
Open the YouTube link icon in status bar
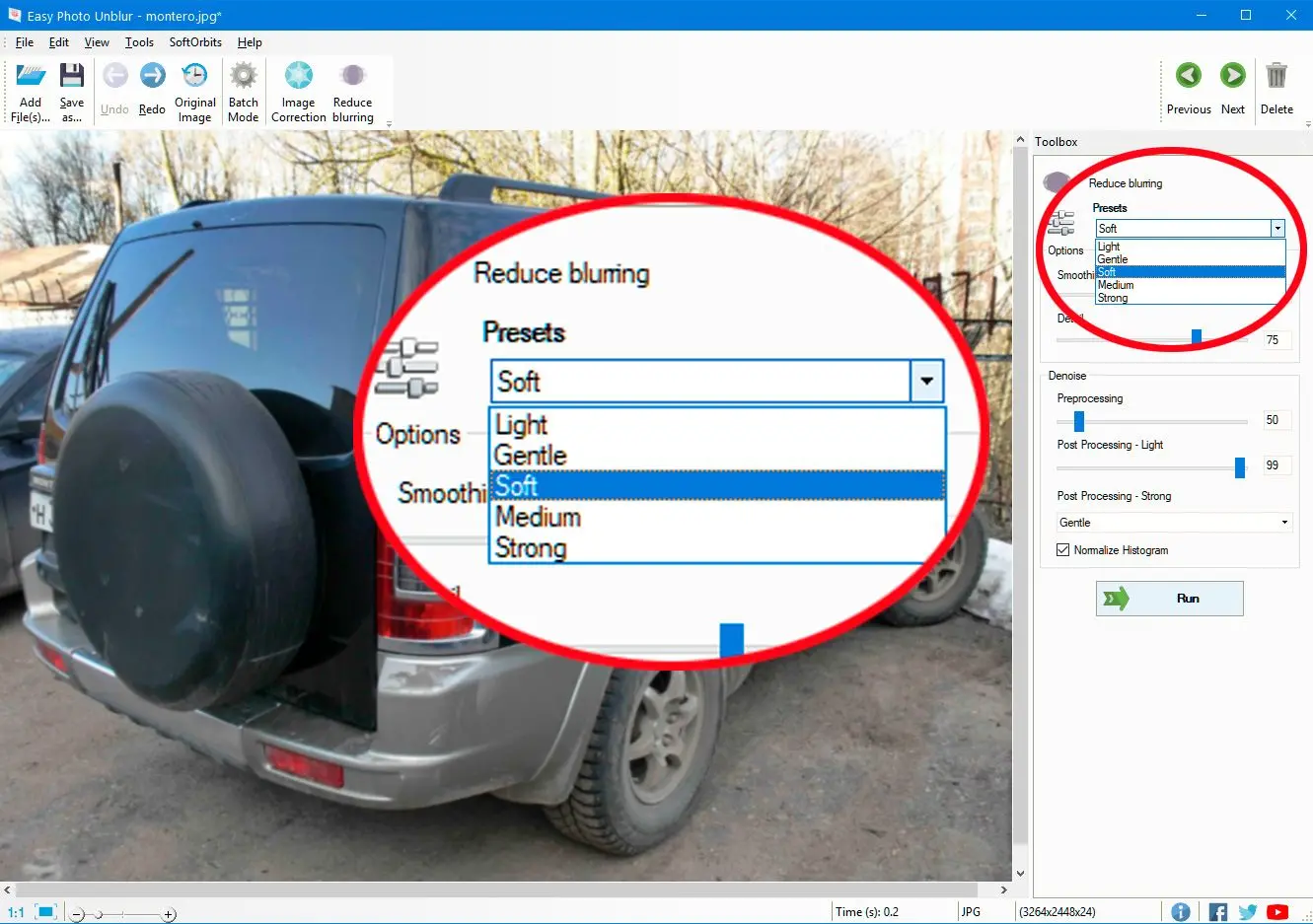pos(1277,912)
